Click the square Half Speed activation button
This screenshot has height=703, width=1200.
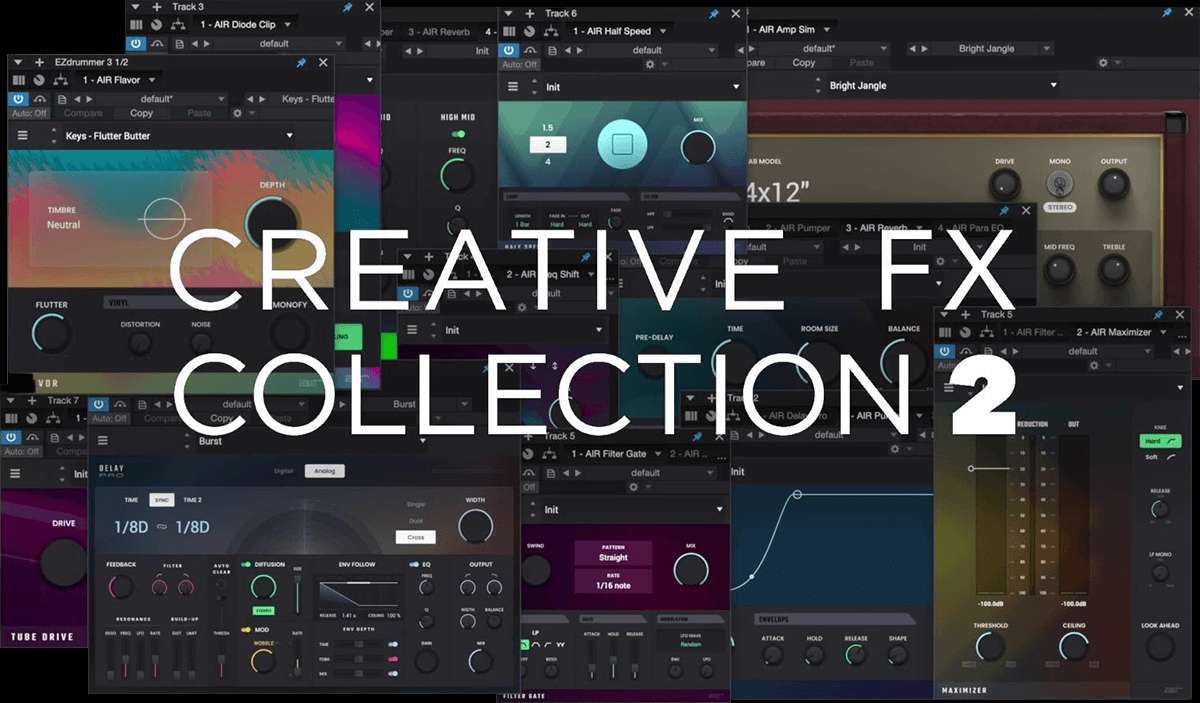click(623, 145)
